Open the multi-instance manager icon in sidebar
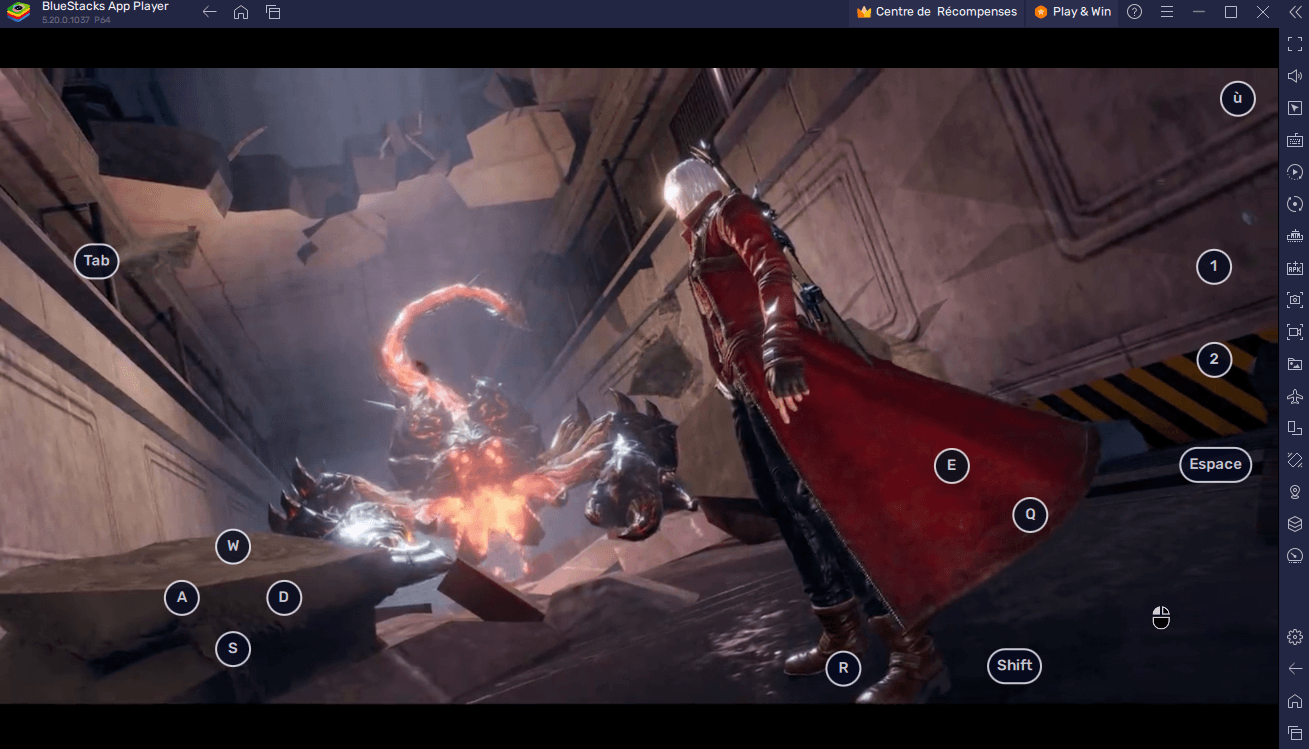Image resolution: width=1309 pixels, height=749 pixels. tap(1295, 236)
